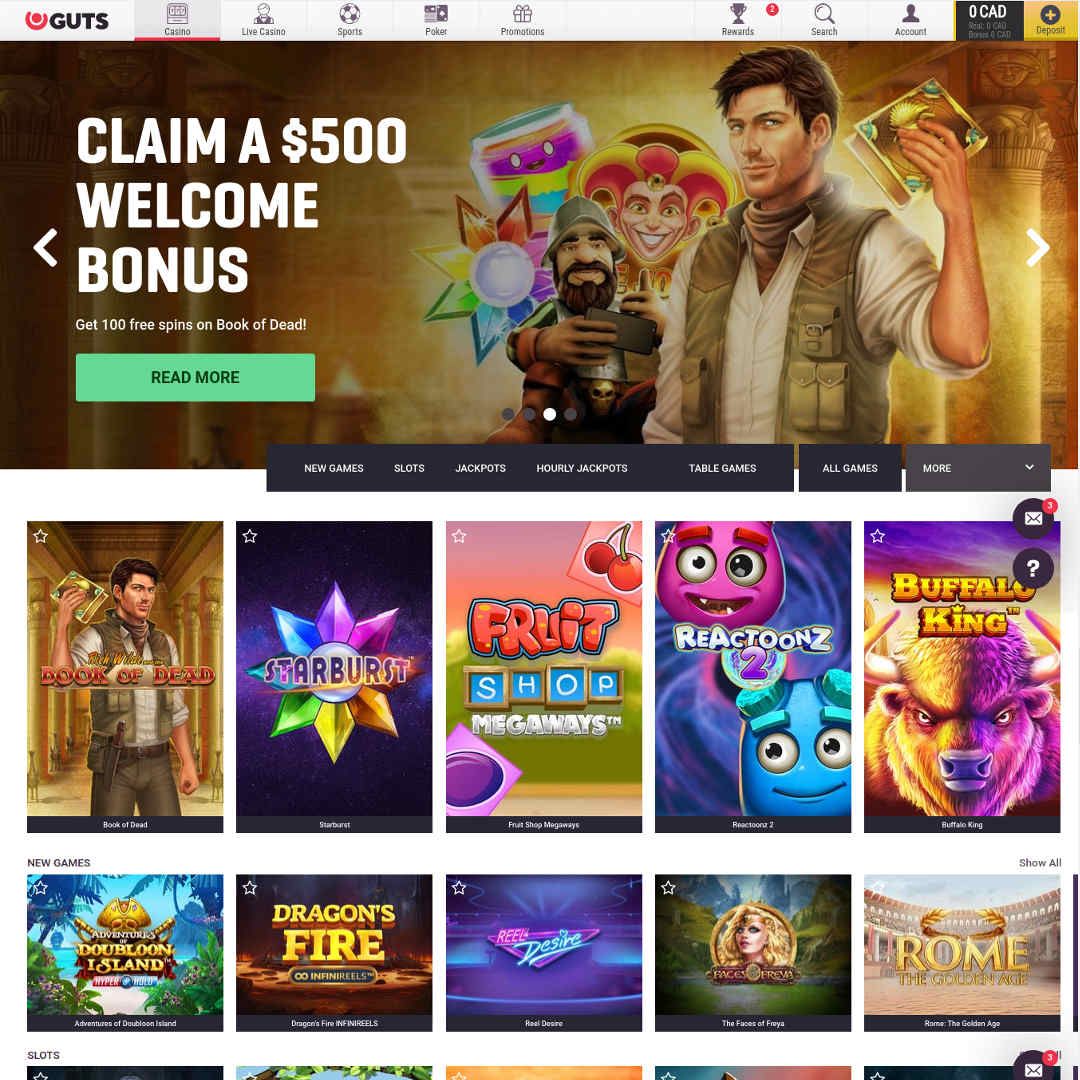Screen dimensions: 1080x1080
Task: Go to previous banner with left arrow
Action: tap(45, 247)
